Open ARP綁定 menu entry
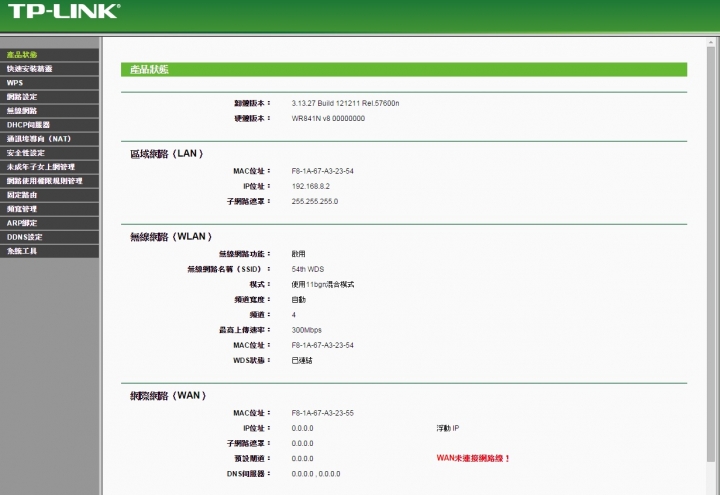Viewport: 720px width, 495px height. pyautogui.click(x=49, y=223)
